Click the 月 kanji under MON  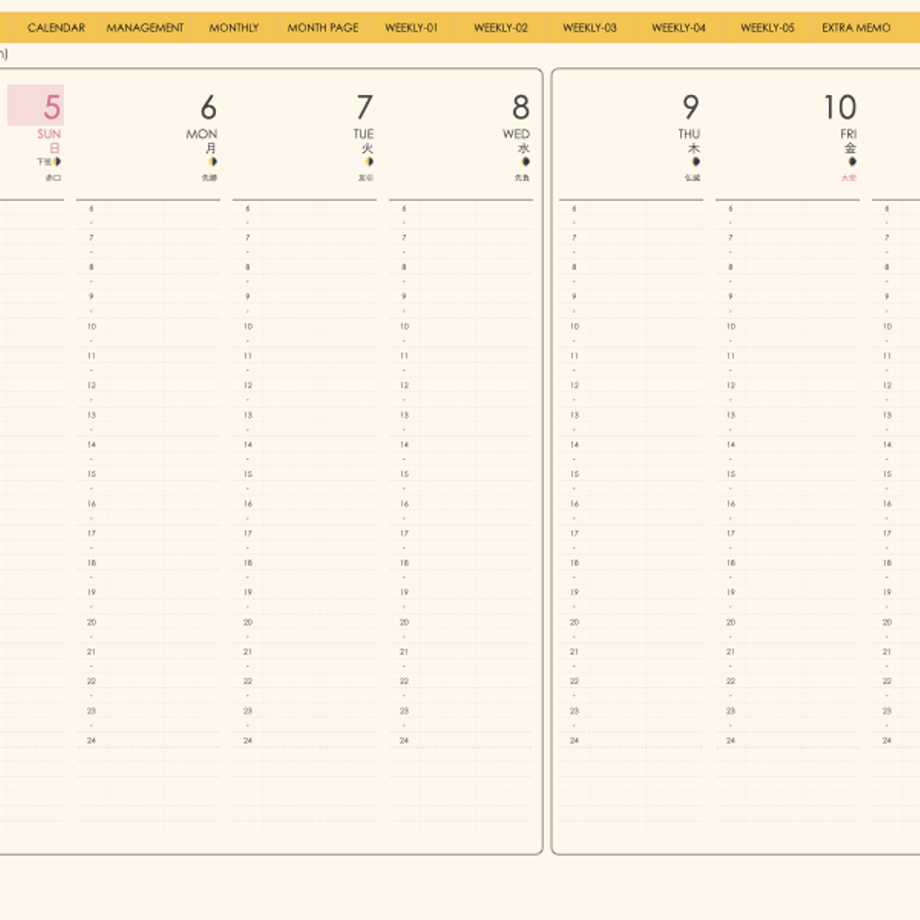(x=211, y=148)
